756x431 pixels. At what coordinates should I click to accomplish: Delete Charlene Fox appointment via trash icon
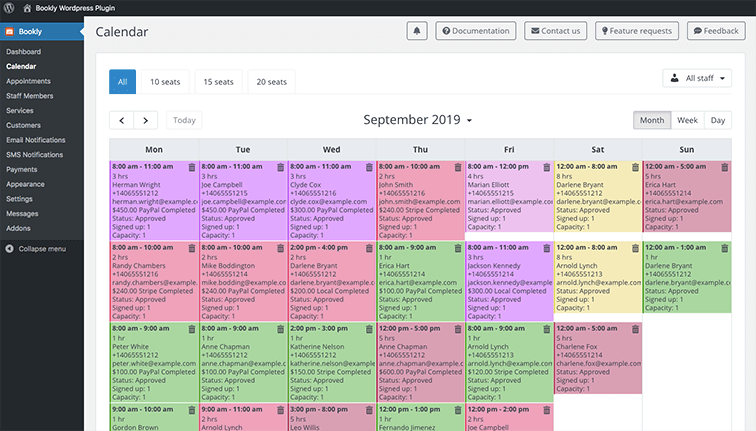click(635, 329)
